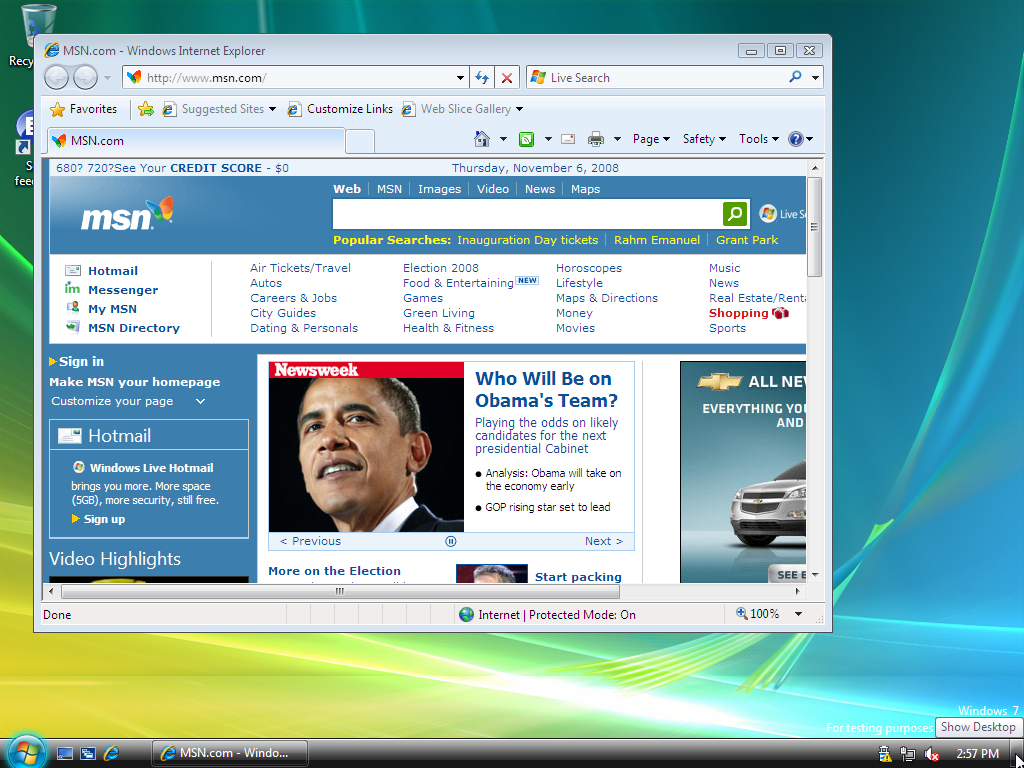The height and width of the screenshot is (768, 1024).
Task: Open the Hotmail link
Action: click(113, 271)
